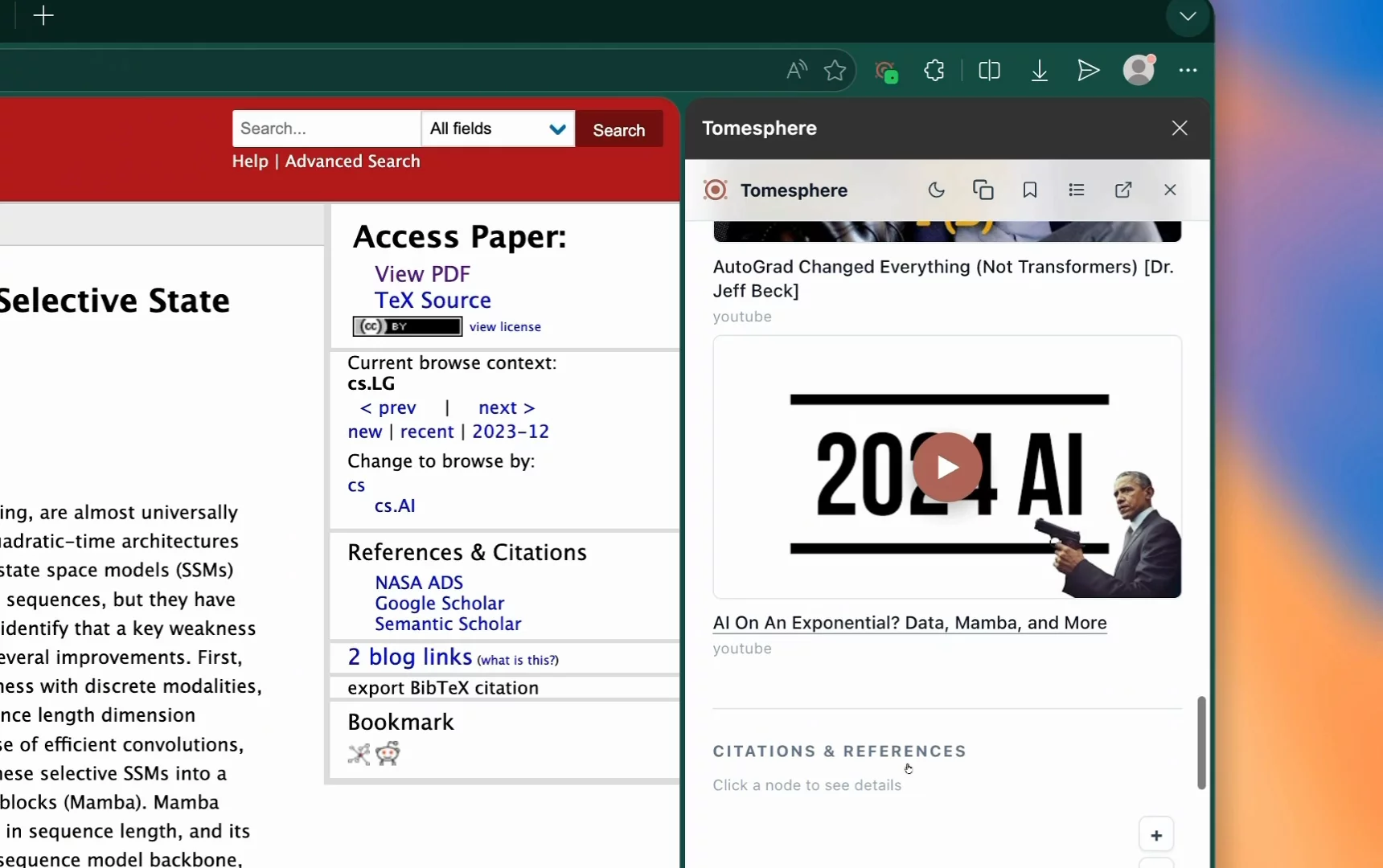Click the youtube label under AI Exponential video
This screenshot has width=1383, height=868.
742,649
